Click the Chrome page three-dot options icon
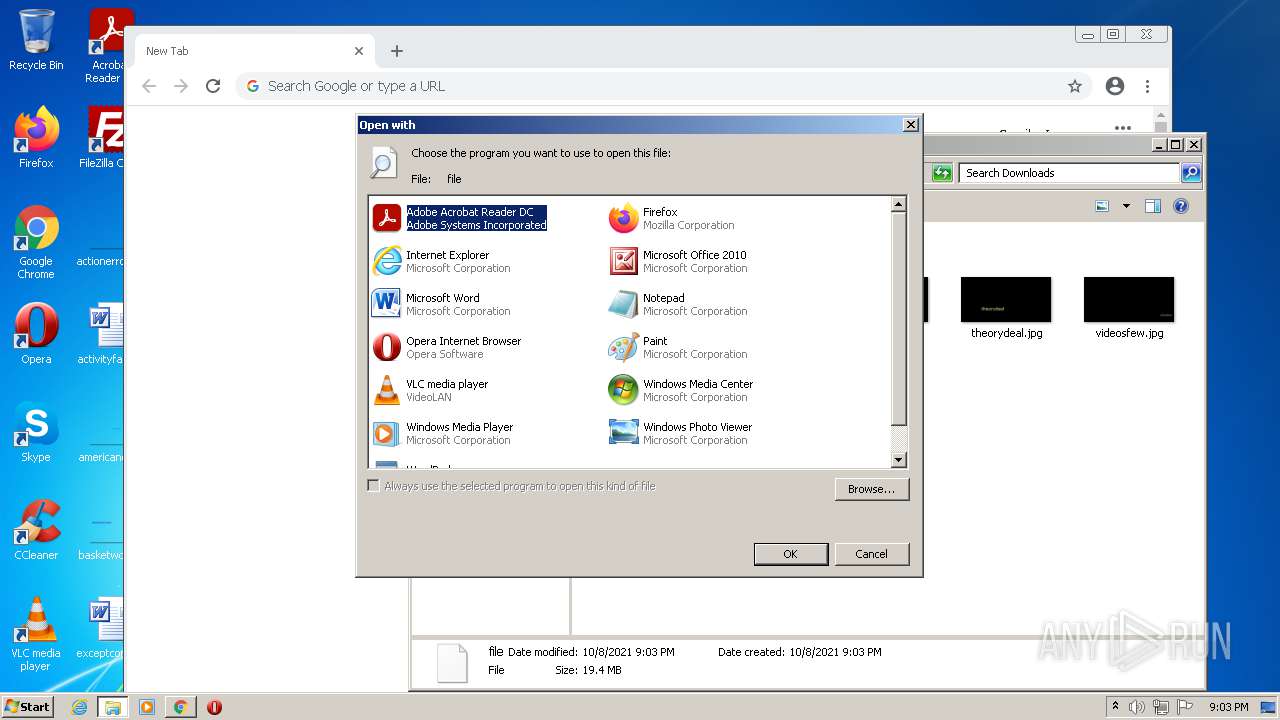 [1123, 128]
